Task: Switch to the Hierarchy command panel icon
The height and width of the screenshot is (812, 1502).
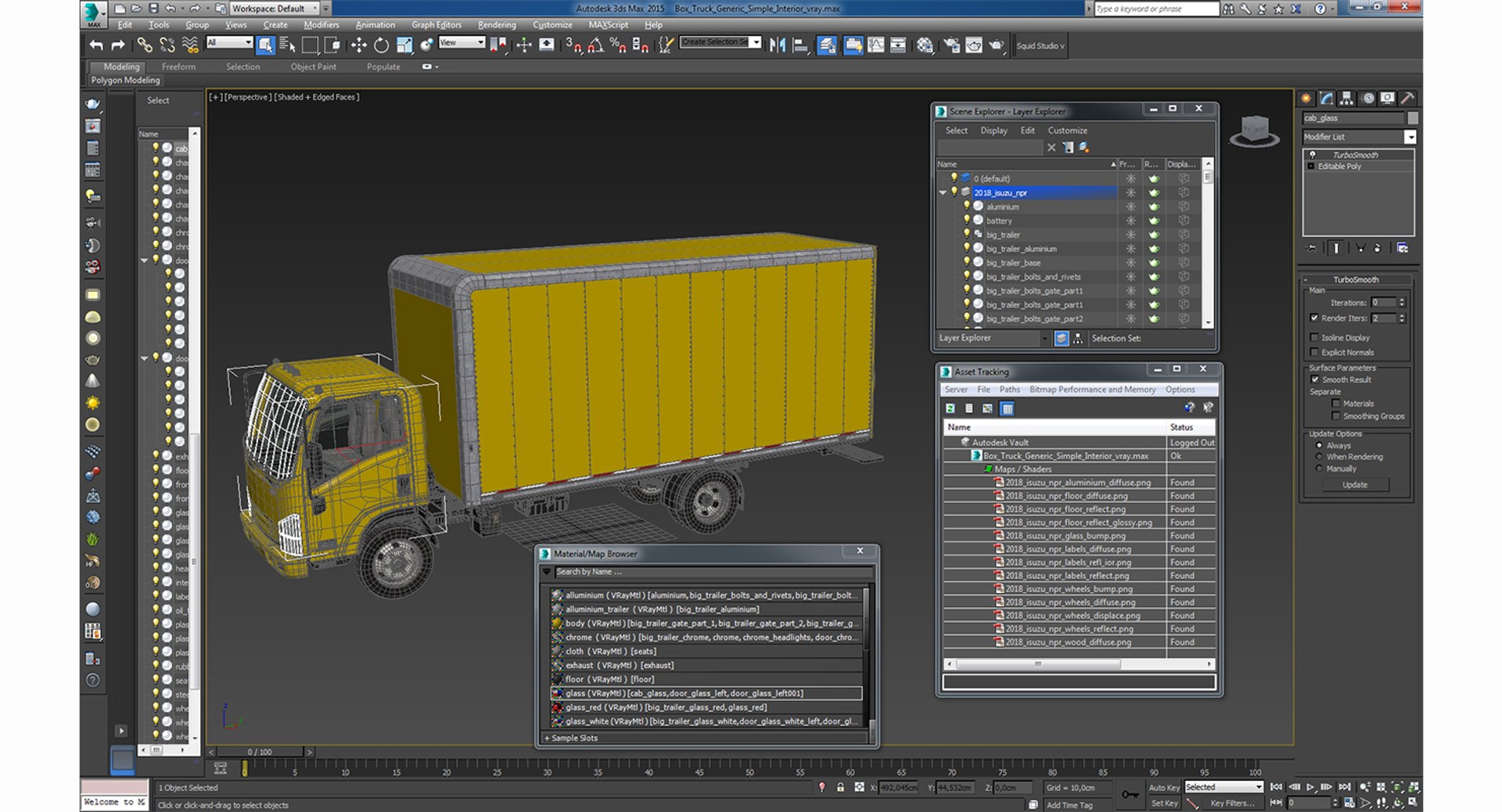Action: 1347,99
